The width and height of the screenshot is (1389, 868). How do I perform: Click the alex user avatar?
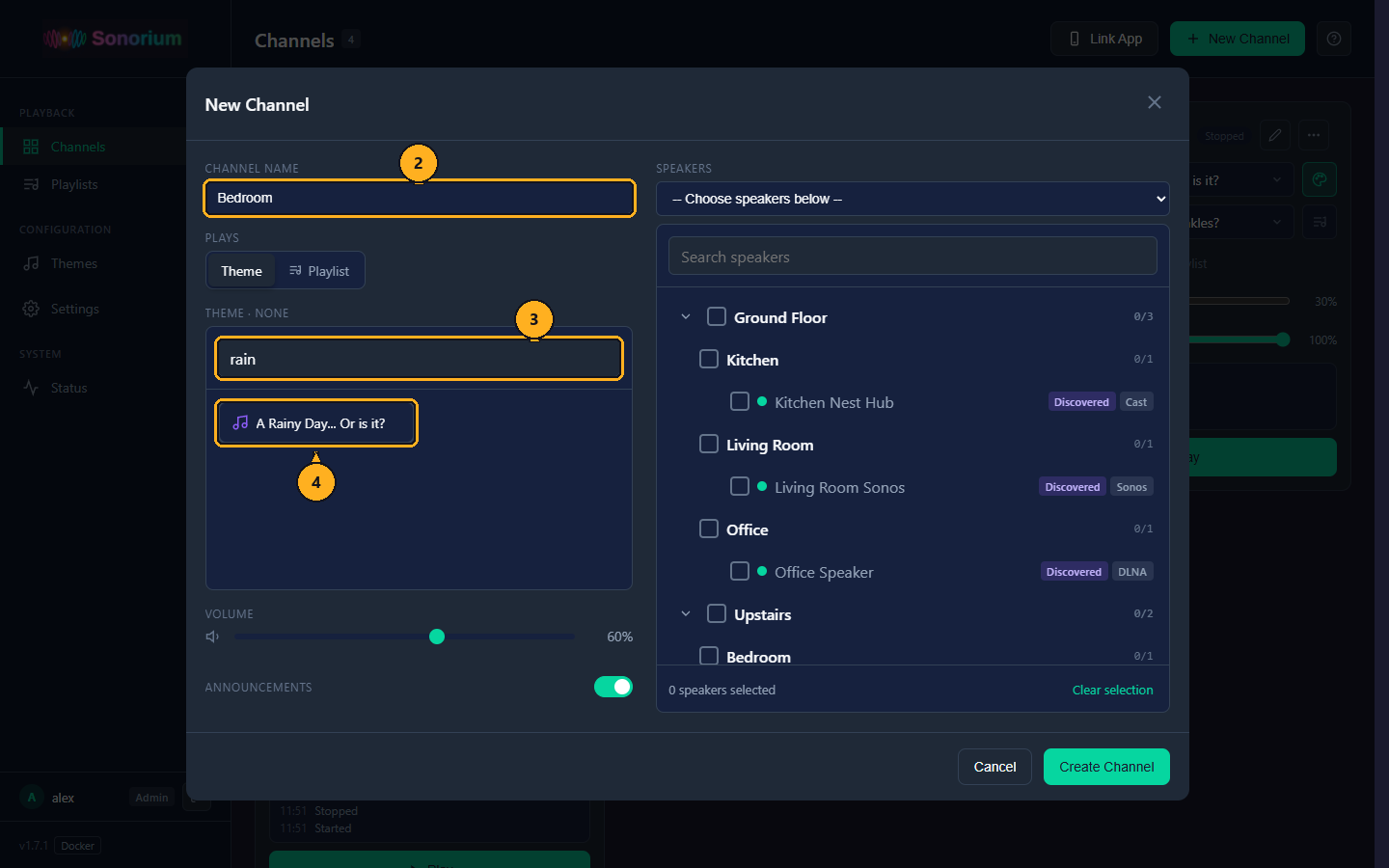click(x=32, y=798)
